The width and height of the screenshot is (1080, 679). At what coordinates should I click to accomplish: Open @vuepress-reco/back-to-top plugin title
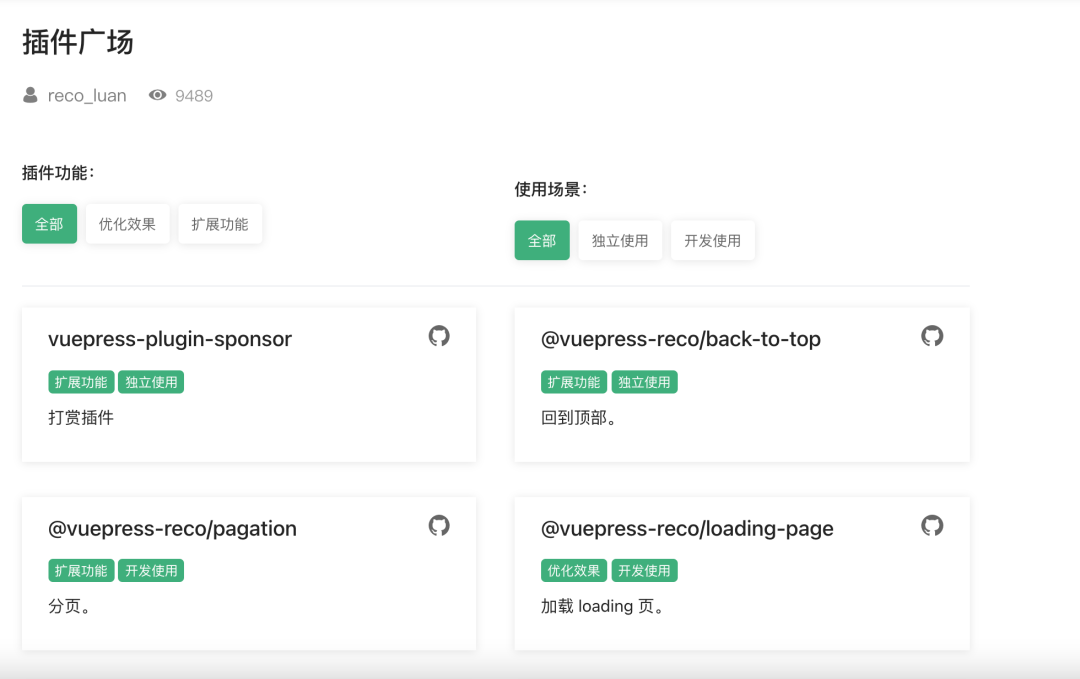pyautogui.click(x=681, y=339)
